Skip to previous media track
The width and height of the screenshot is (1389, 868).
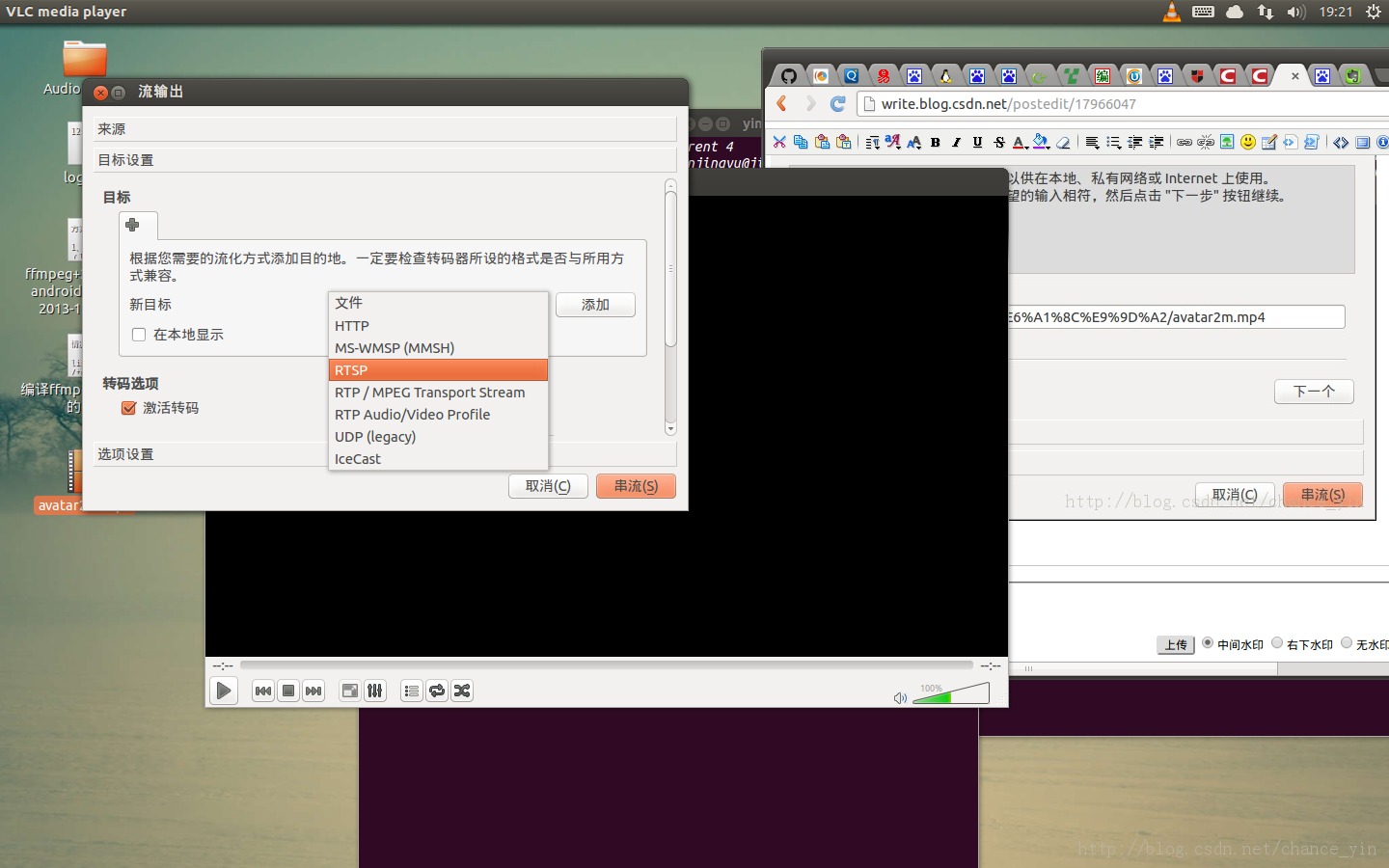coord(263,691)
